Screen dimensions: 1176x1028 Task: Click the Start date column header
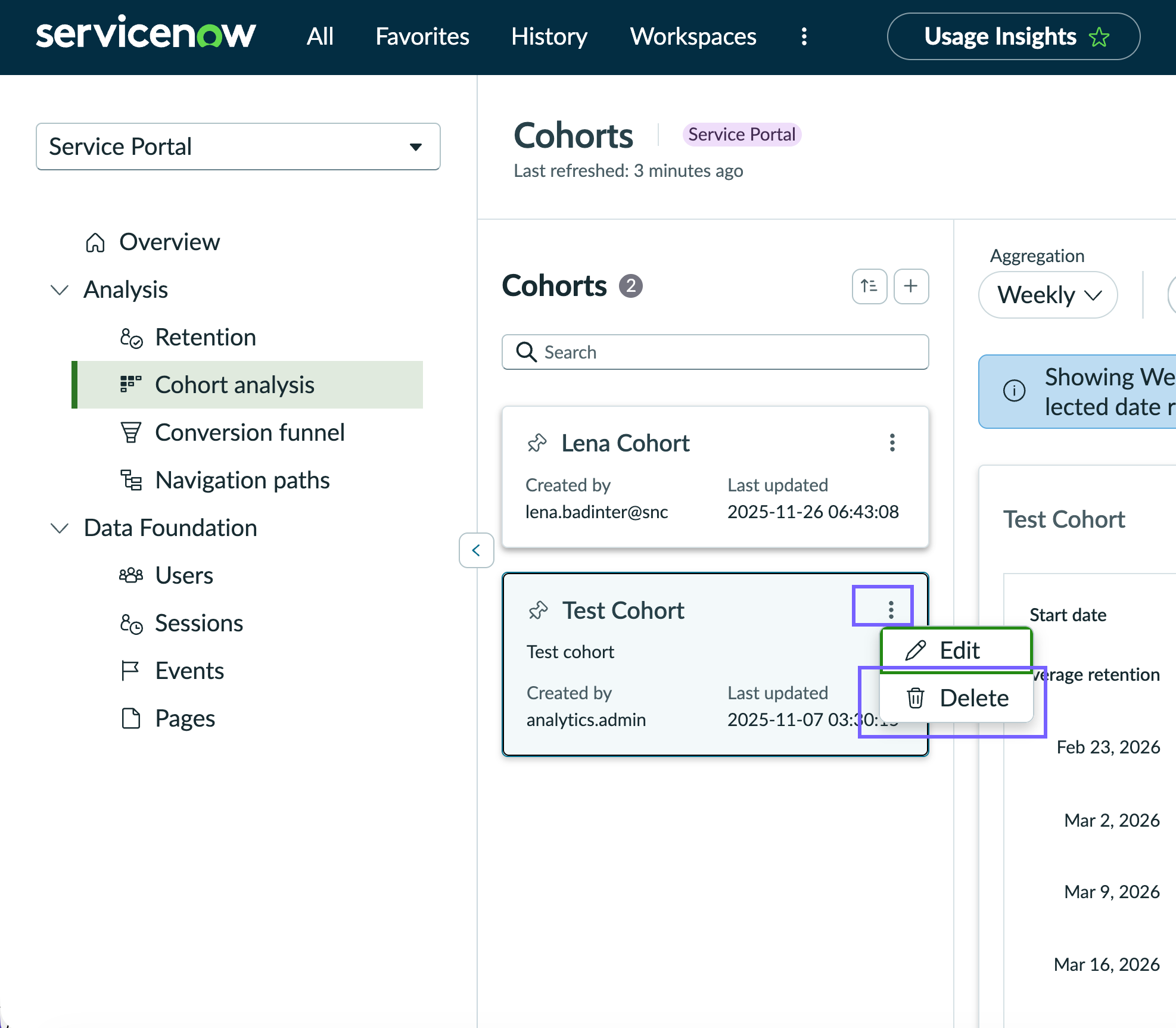pyautogui.click(x=1068, y=615)
